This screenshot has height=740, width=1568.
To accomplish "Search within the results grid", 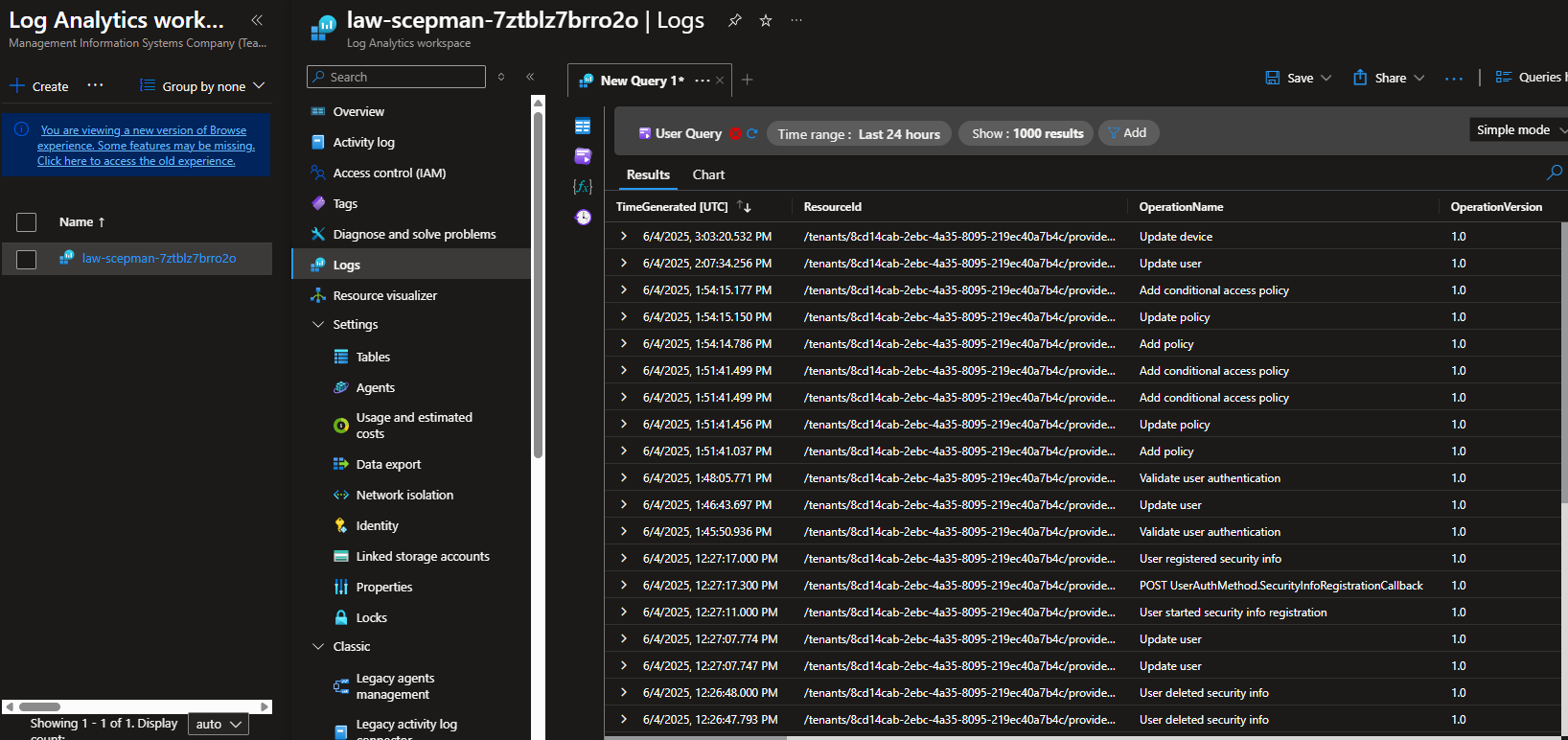I will (x=1555, y=173).
